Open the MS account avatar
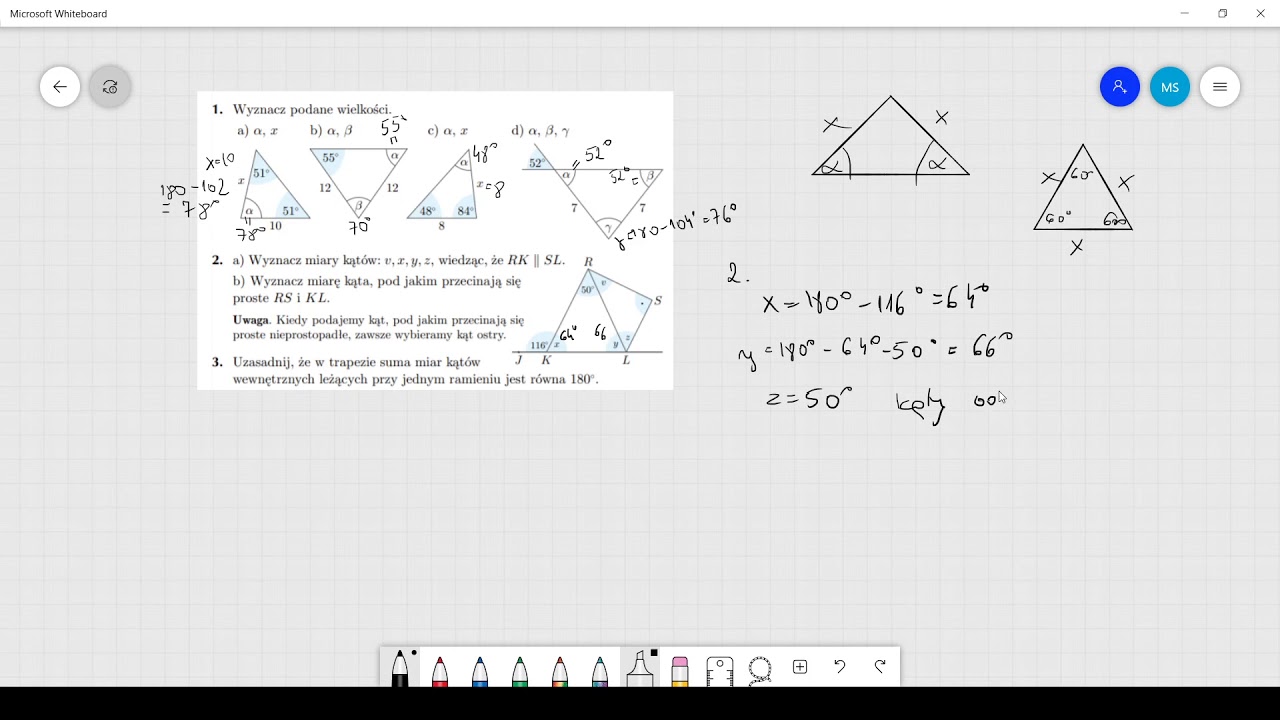The image size is (1280, 720). point(1170,87)
